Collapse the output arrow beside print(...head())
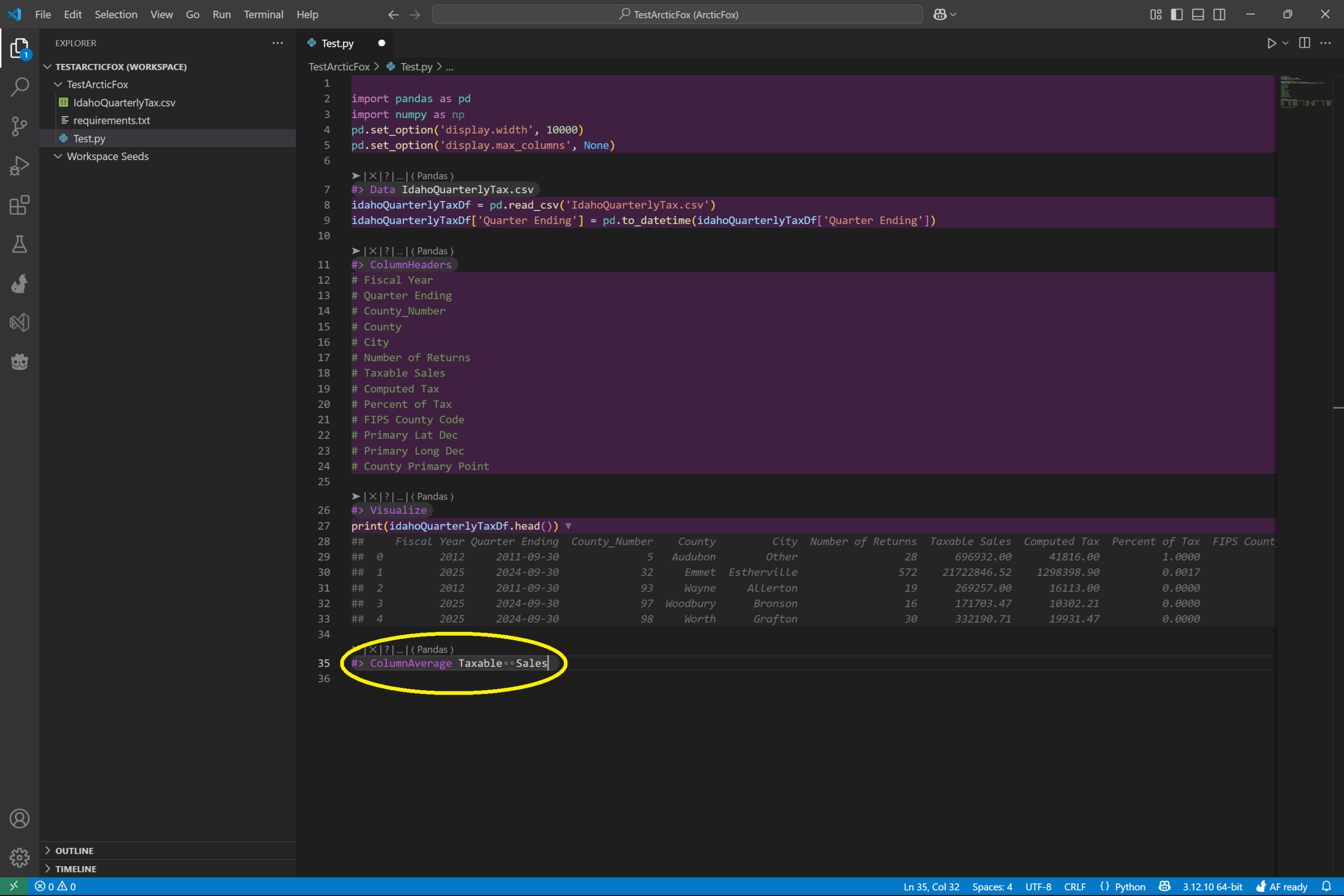 (x=569, y=526)
